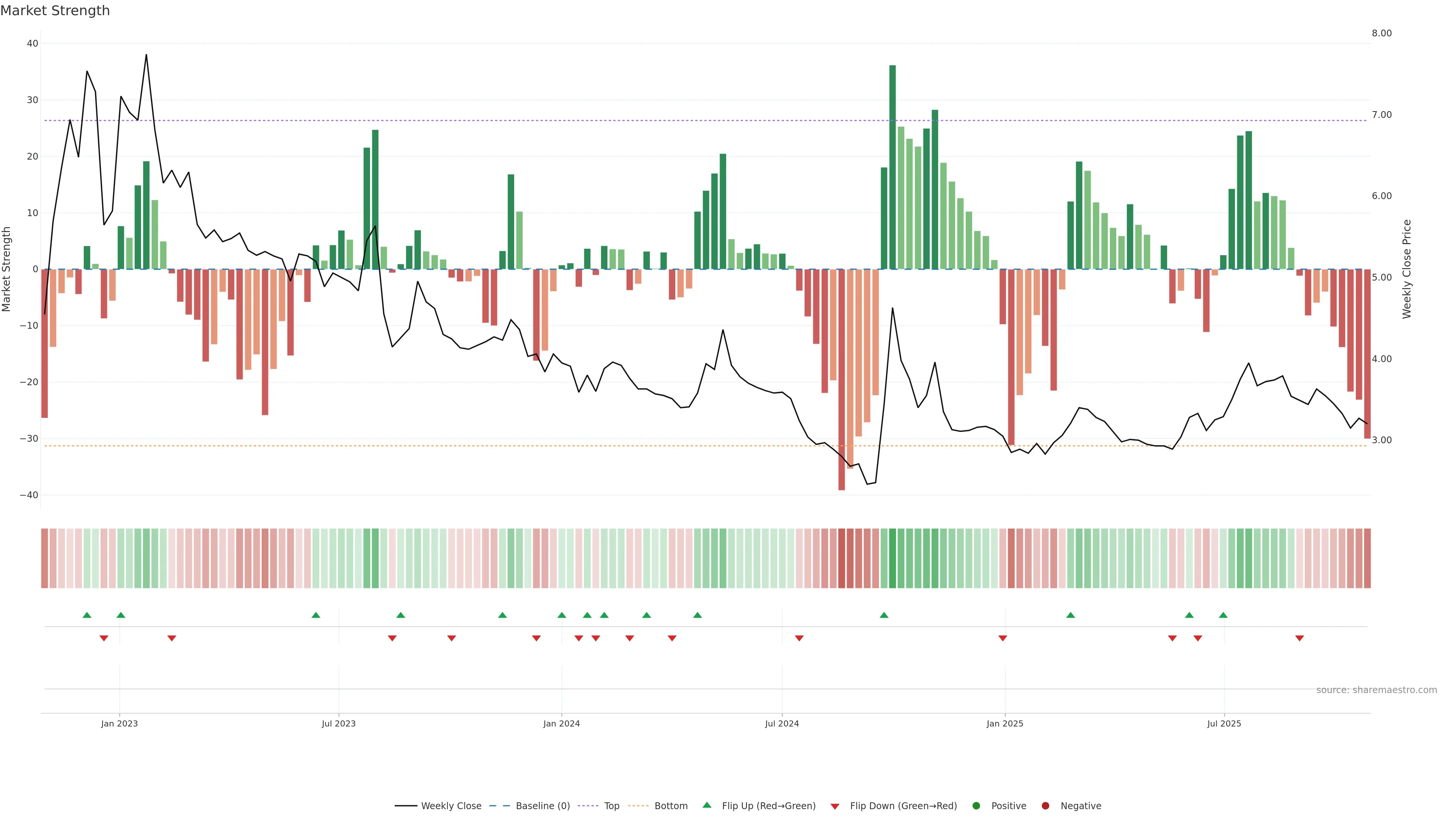Click the green Positive circle legend icon
This screenshot has width=1456, height=819.
pos(976,806)
